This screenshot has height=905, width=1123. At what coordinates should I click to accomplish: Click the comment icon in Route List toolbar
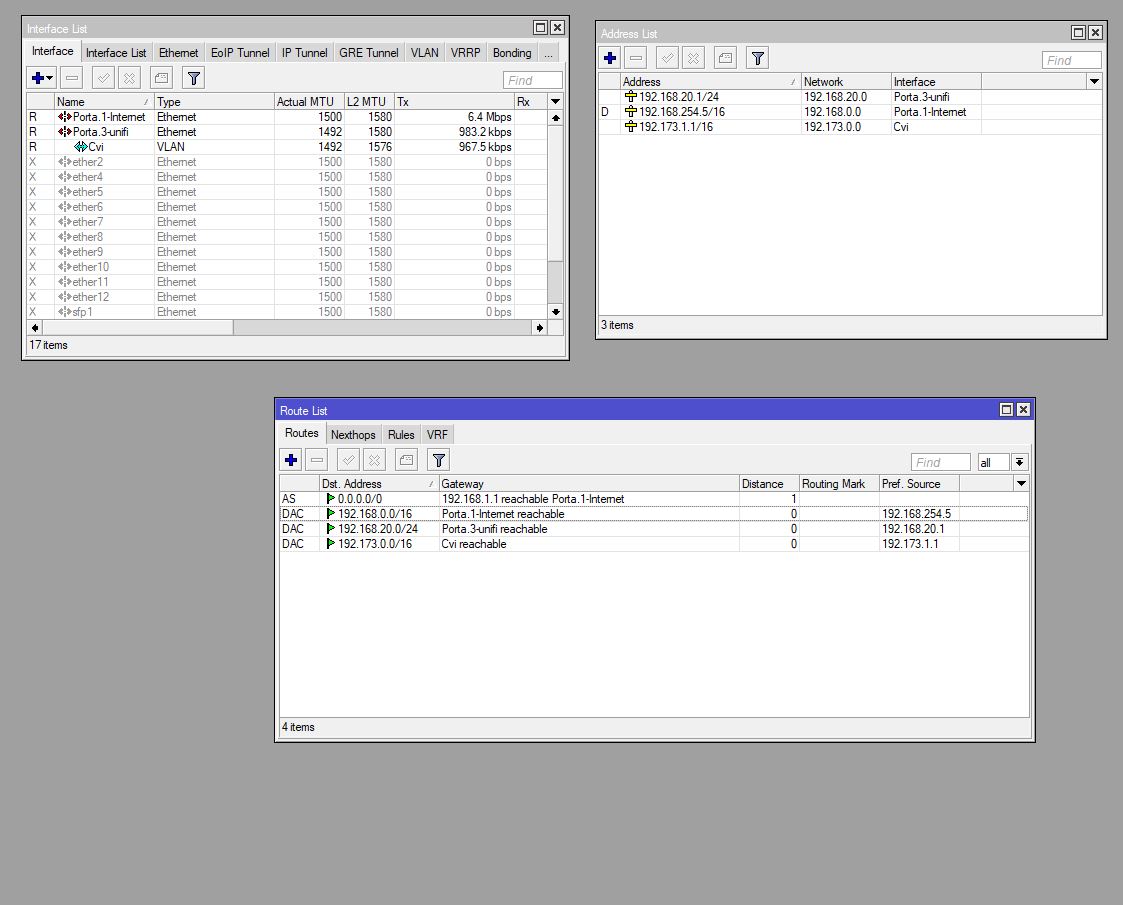pos(406,460)
